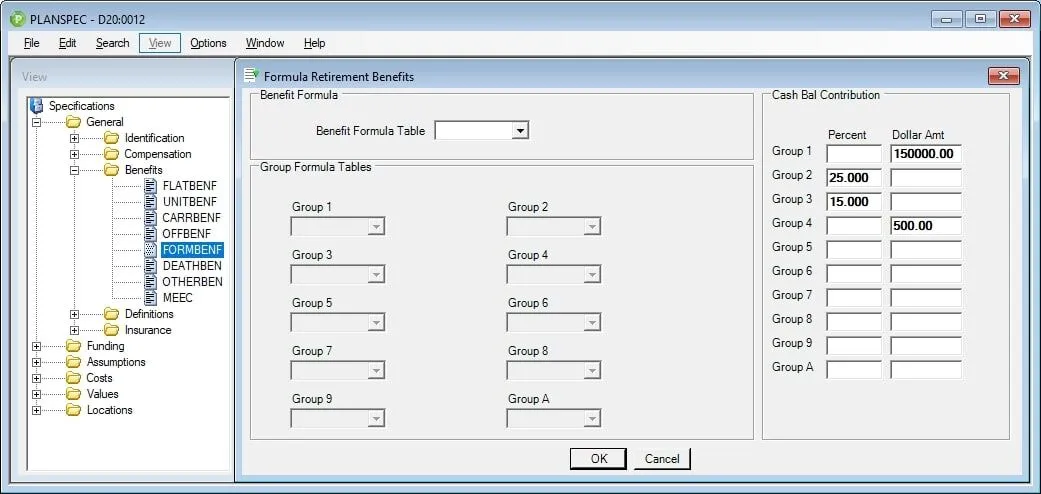
Task: Click the Insurance folder icon
Action: (x=112, y=330)
